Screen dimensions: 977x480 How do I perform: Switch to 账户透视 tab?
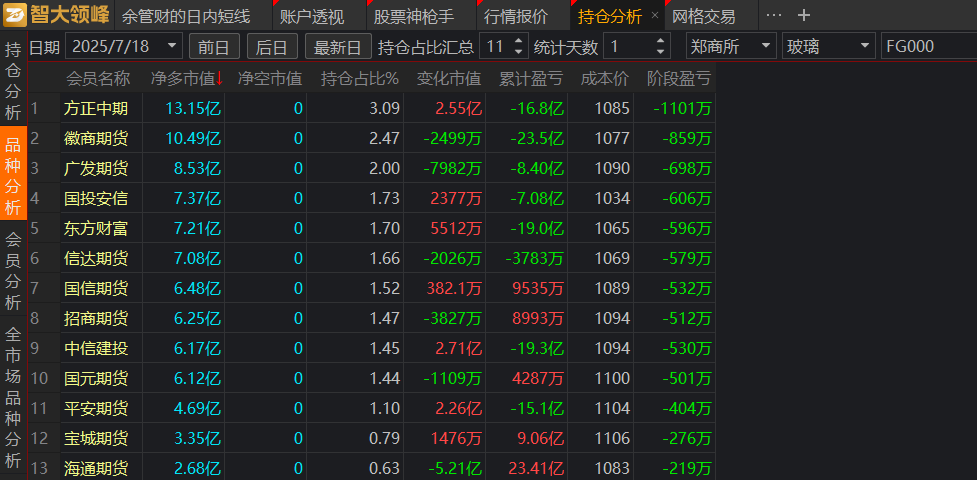(312, 17)
